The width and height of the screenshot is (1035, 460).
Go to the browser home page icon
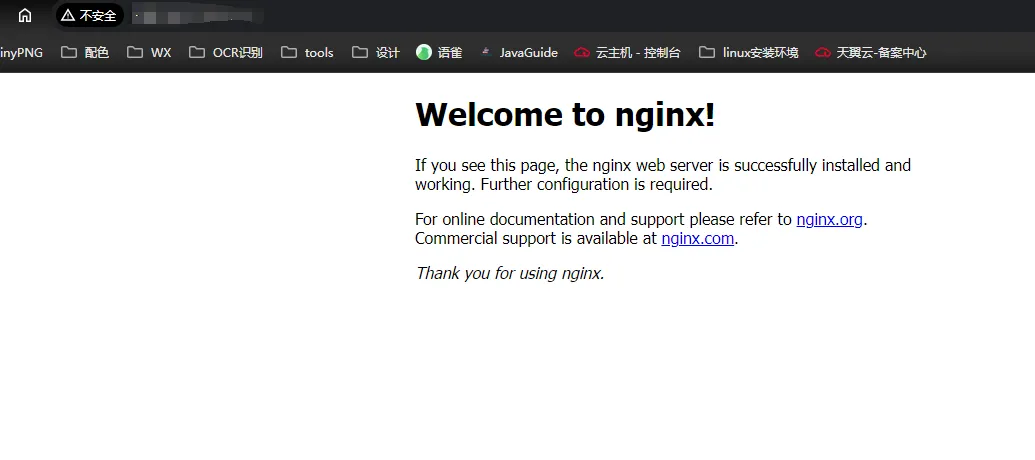[x=24, y=15]
